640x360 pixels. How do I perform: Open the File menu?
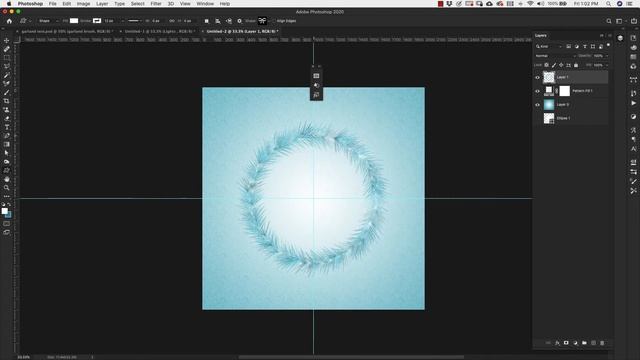tap(53, 4)
